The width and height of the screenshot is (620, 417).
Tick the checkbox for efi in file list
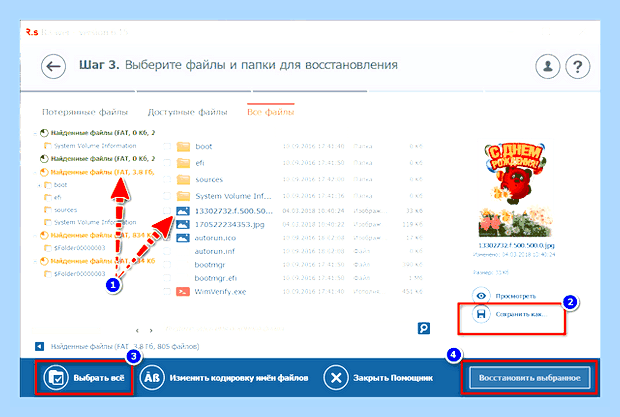click(167, 163)
